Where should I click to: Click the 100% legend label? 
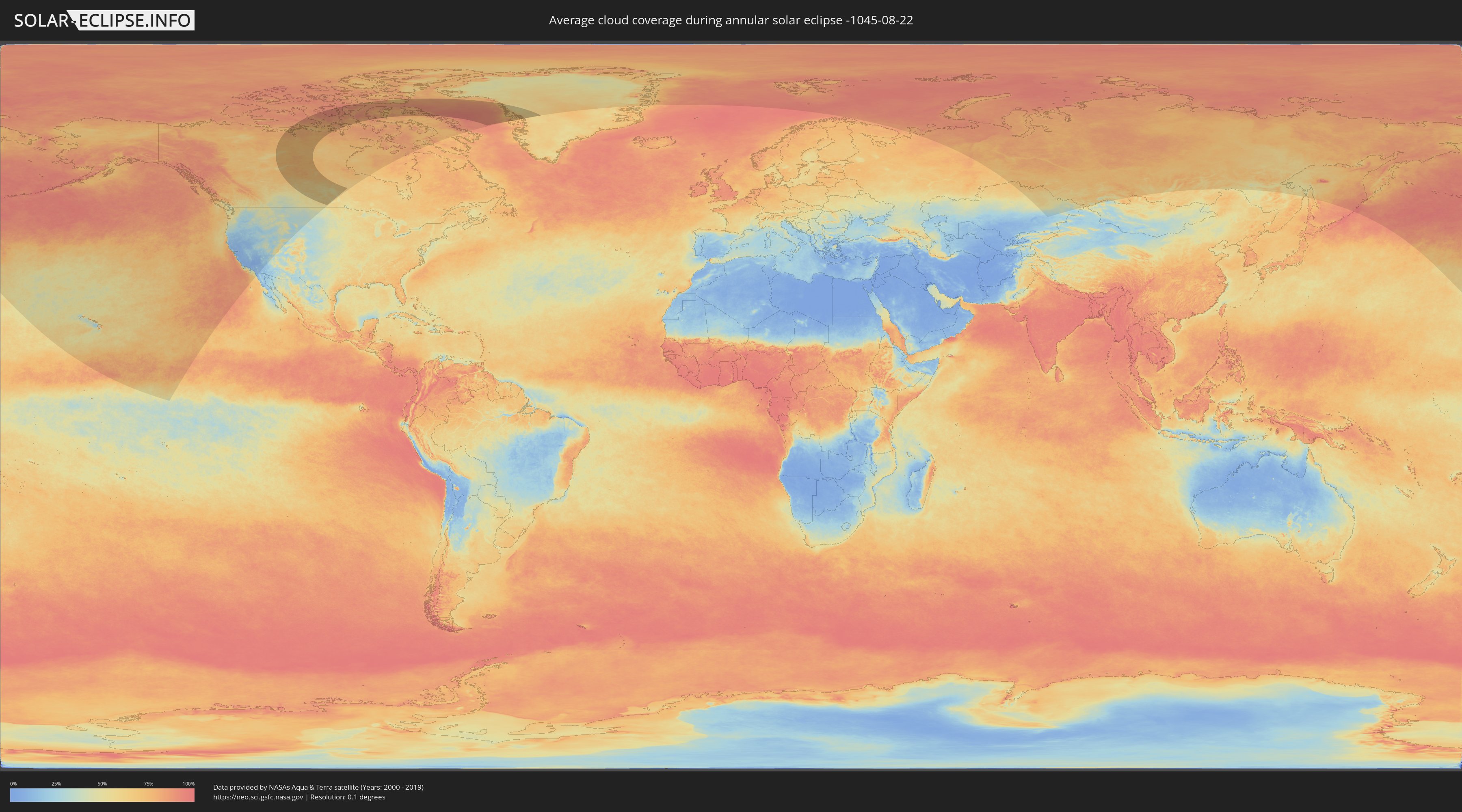click(188, 784)
